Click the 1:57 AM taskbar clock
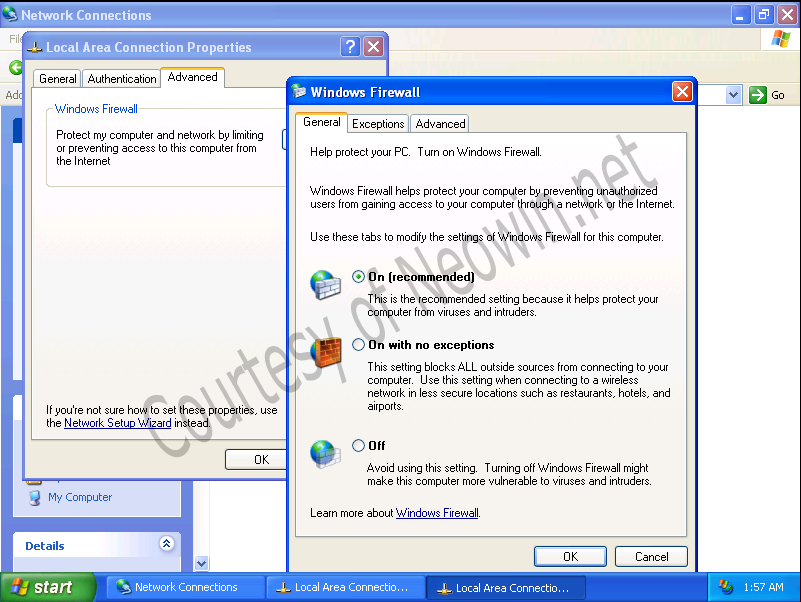 [763, 587]
